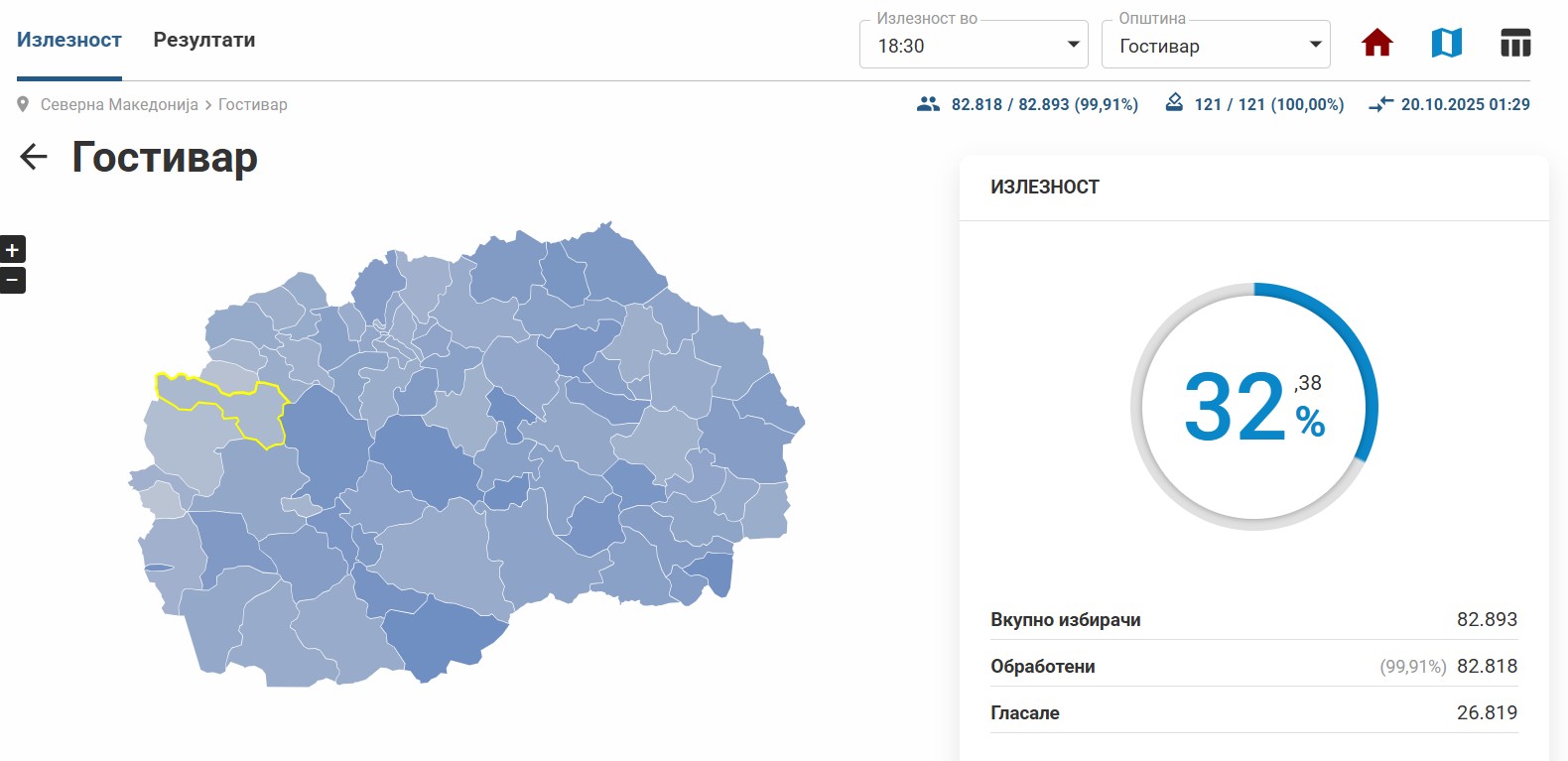Click the dropdown arrow next to Гостивар
Image resolution: width=1568 pixels, height=761 pixels.
[1315, 45]
